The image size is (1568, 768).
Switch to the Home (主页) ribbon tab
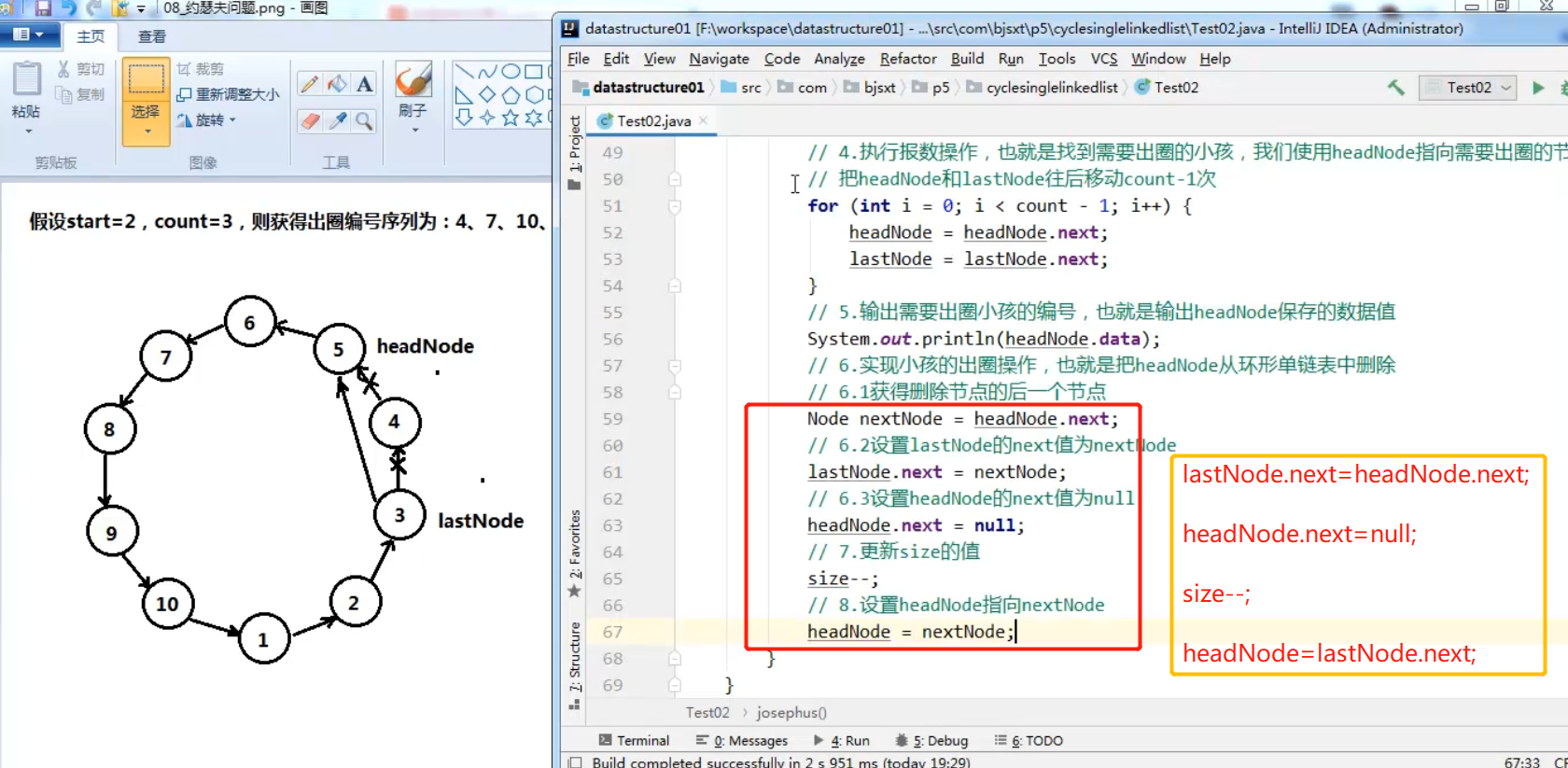[91, 36]
